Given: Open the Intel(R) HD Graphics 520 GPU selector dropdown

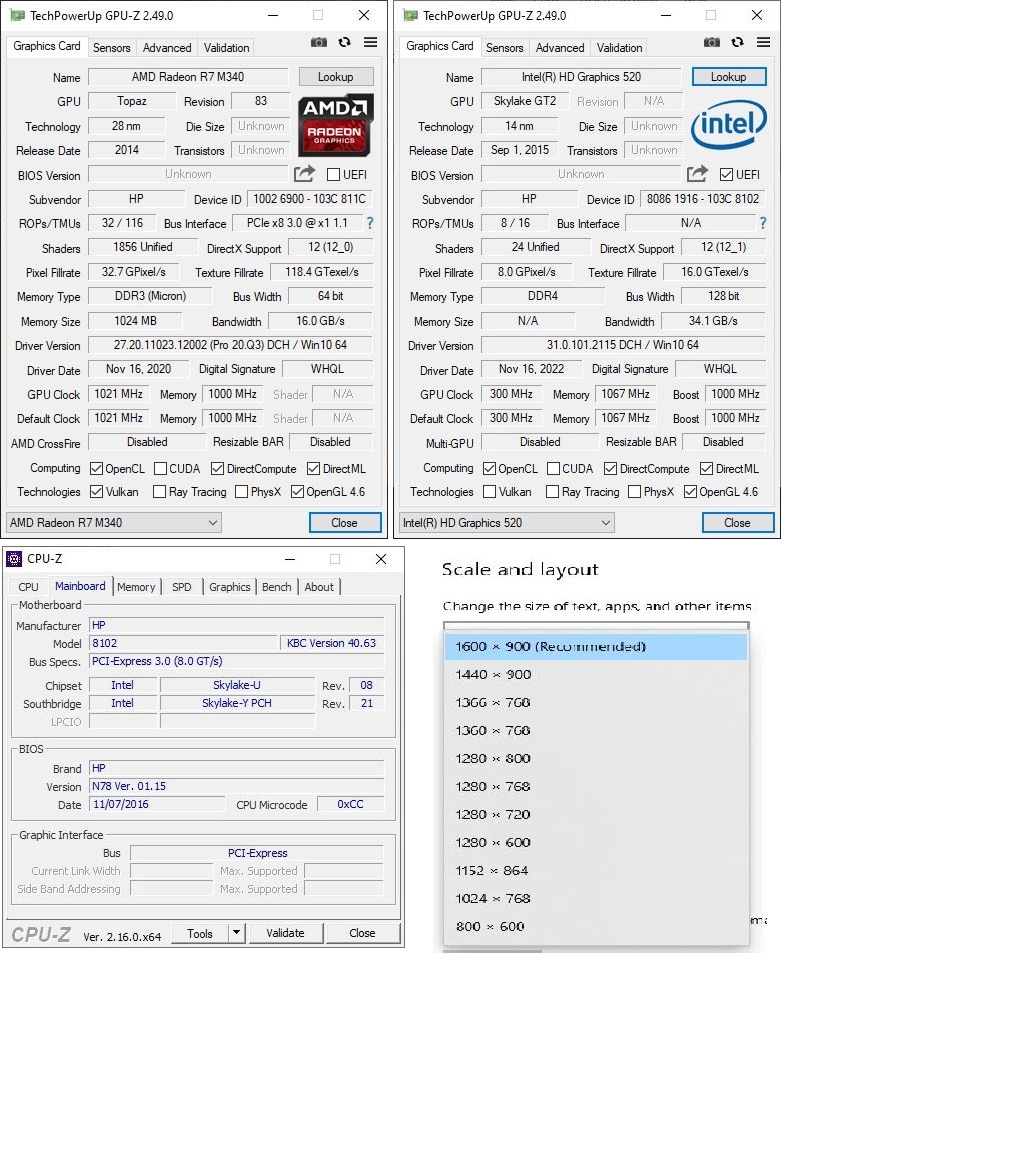Looking at the screenshot, I should pos(506,523).
